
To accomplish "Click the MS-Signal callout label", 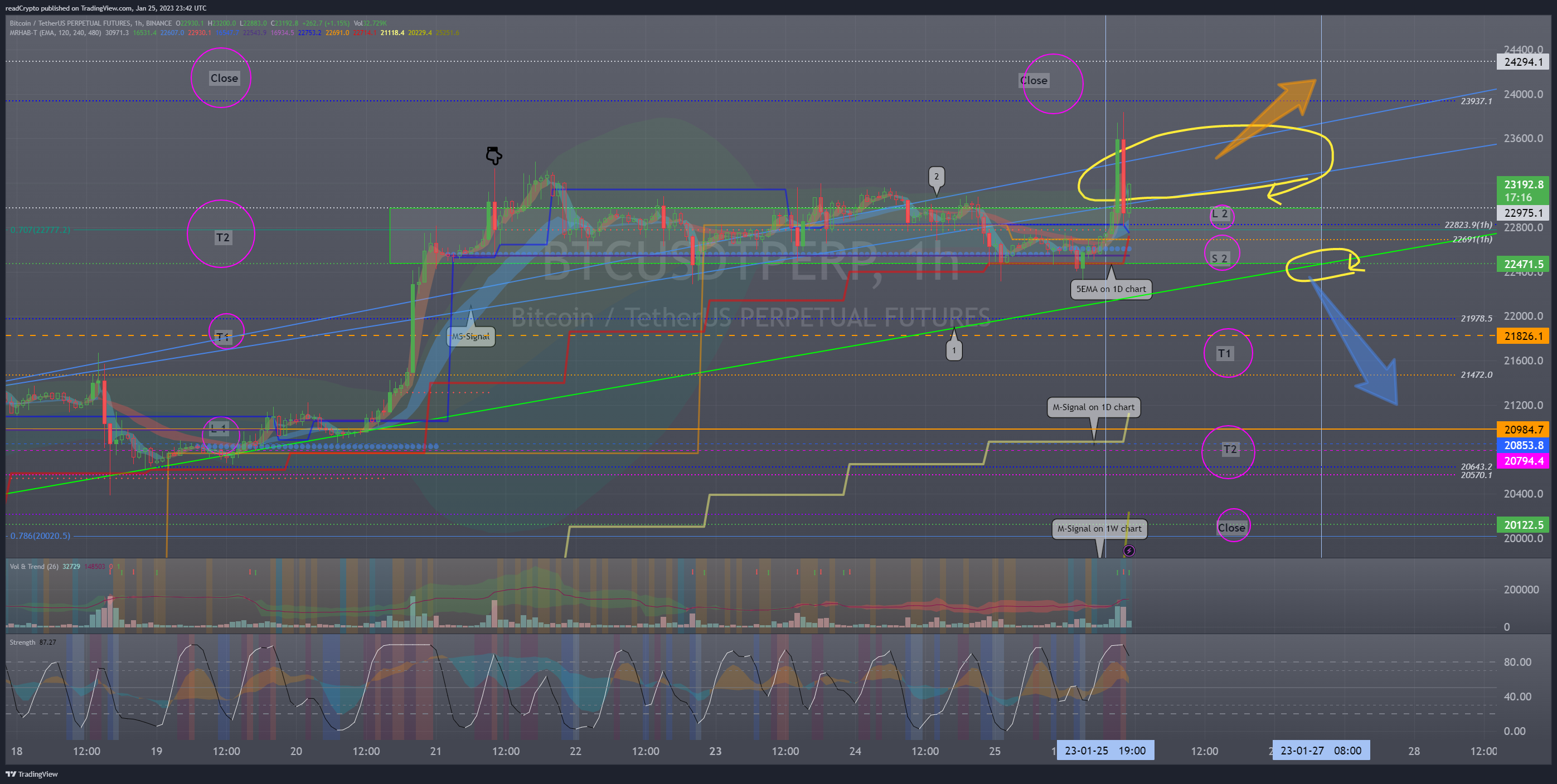I will coord(471,337).
